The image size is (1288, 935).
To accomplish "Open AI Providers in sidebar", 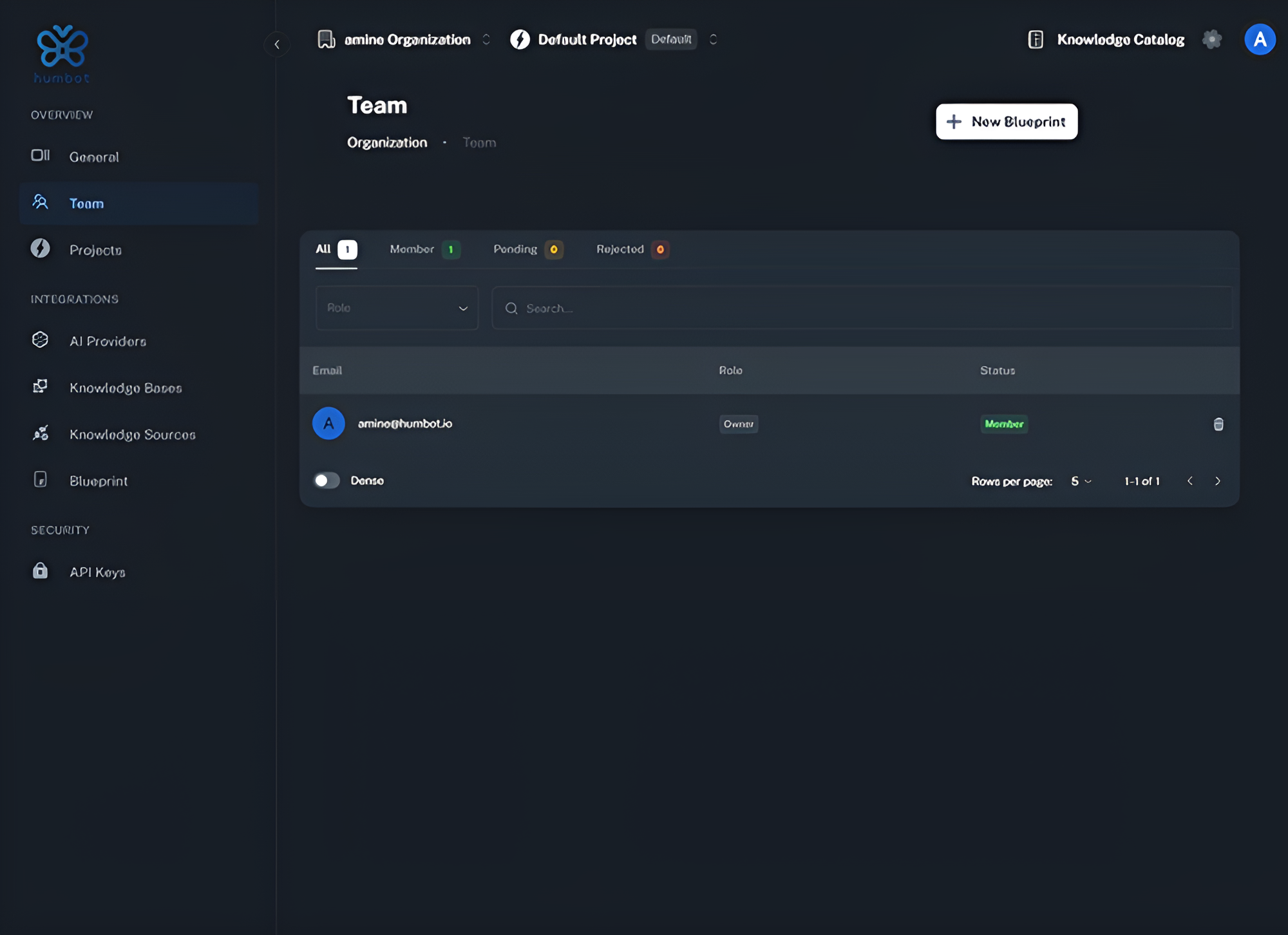I will (108, 341).
